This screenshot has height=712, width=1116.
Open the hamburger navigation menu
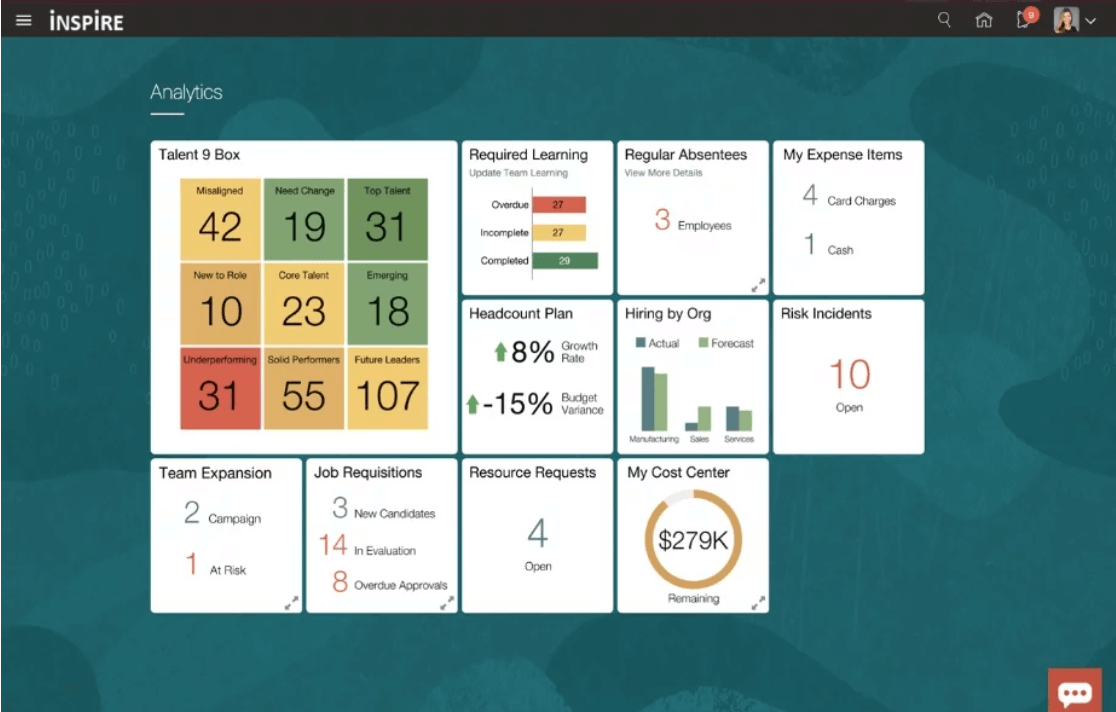pyautogui.click(x=24, y=20)
